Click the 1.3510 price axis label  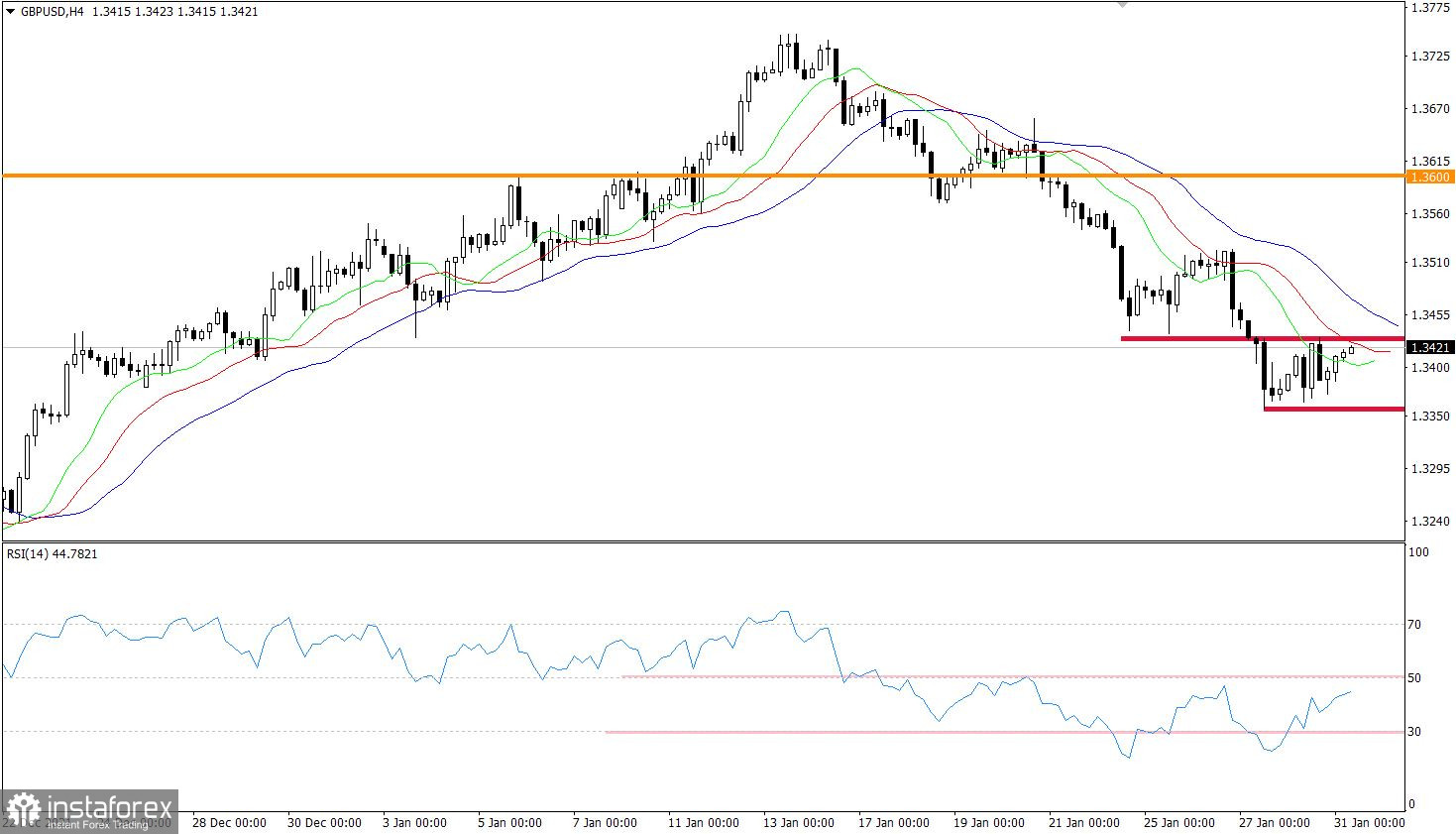(x=1429, y=263)
